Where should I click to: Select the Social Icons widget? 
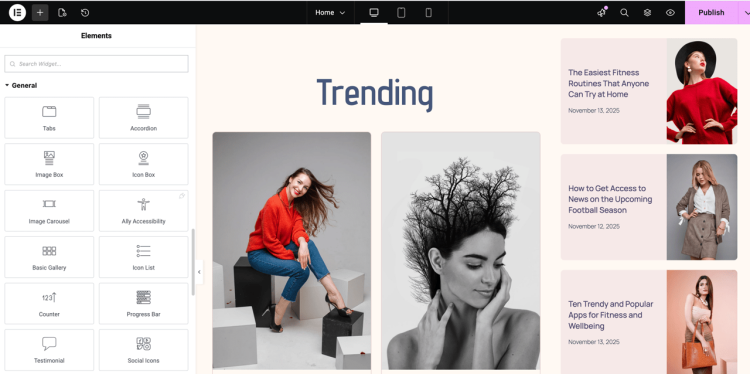143,350
